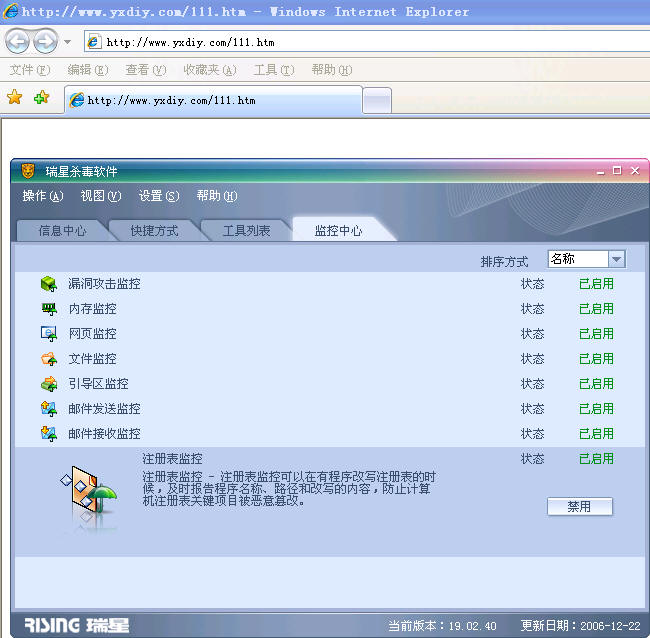Switch to the 信息中心 tab
This screenshot has width=650, height=638.
coord(63,230)
